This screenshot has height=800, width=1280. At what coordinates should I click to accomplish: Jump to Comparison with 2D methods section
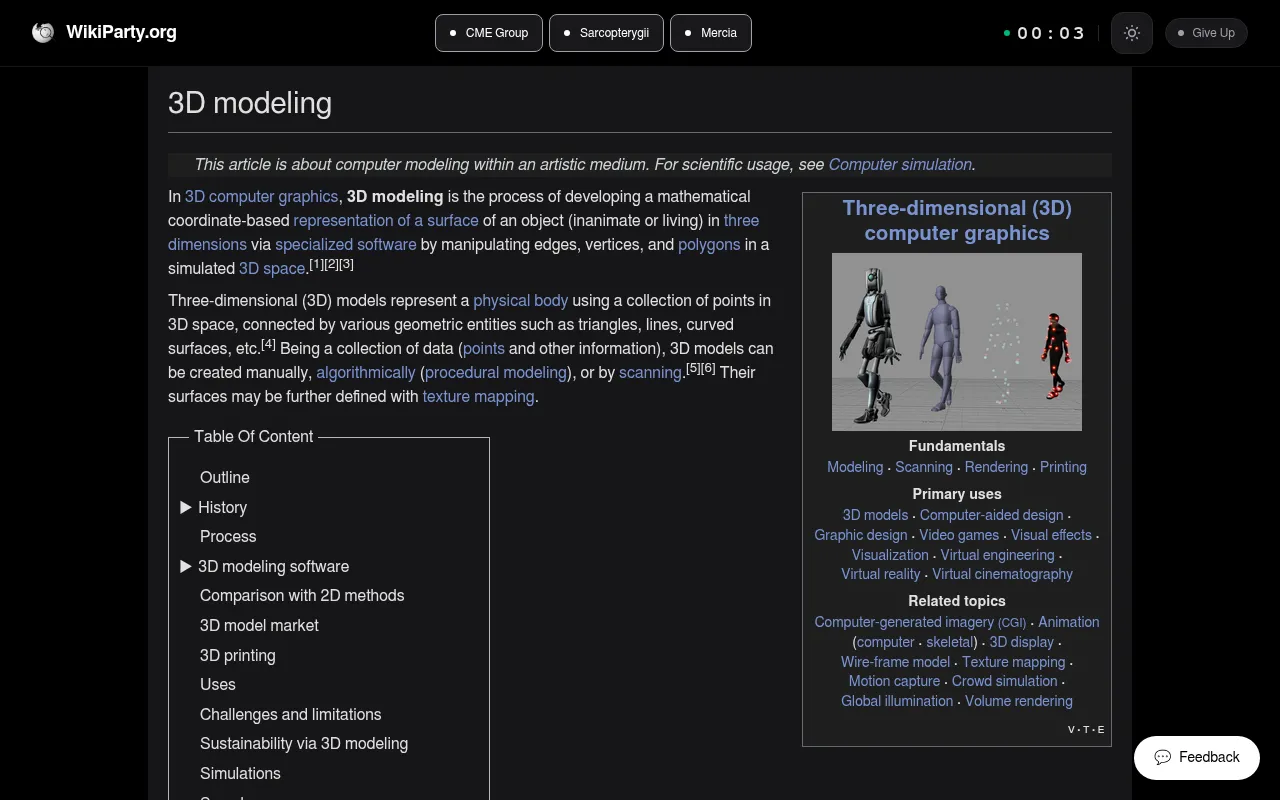pyautogui.click(x=302, y=595)
